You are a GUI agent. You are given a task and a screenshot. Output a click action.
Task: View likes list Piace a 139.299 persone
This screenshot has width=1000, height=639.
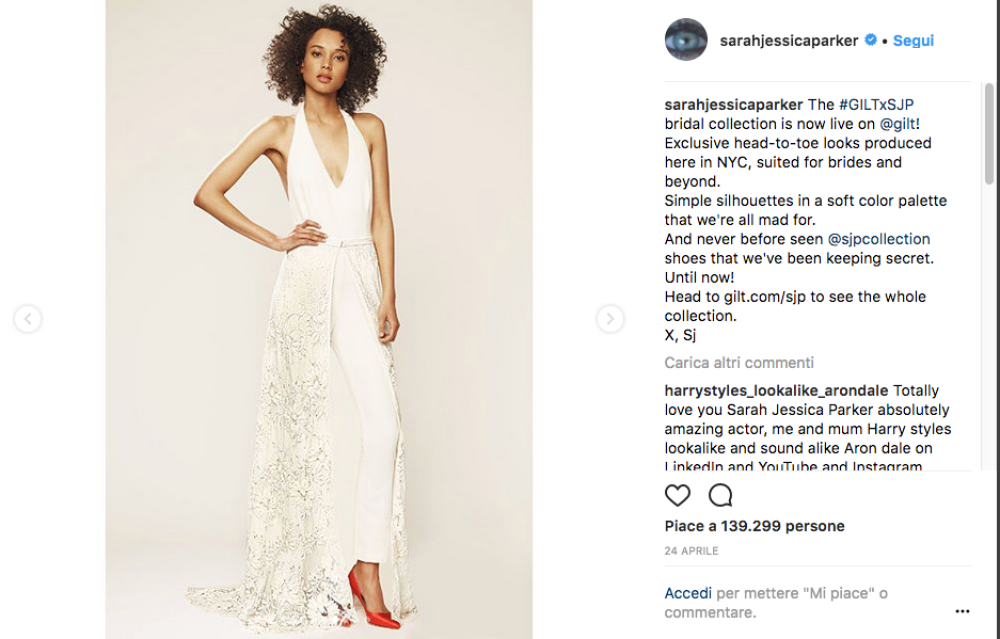[754, 526]
